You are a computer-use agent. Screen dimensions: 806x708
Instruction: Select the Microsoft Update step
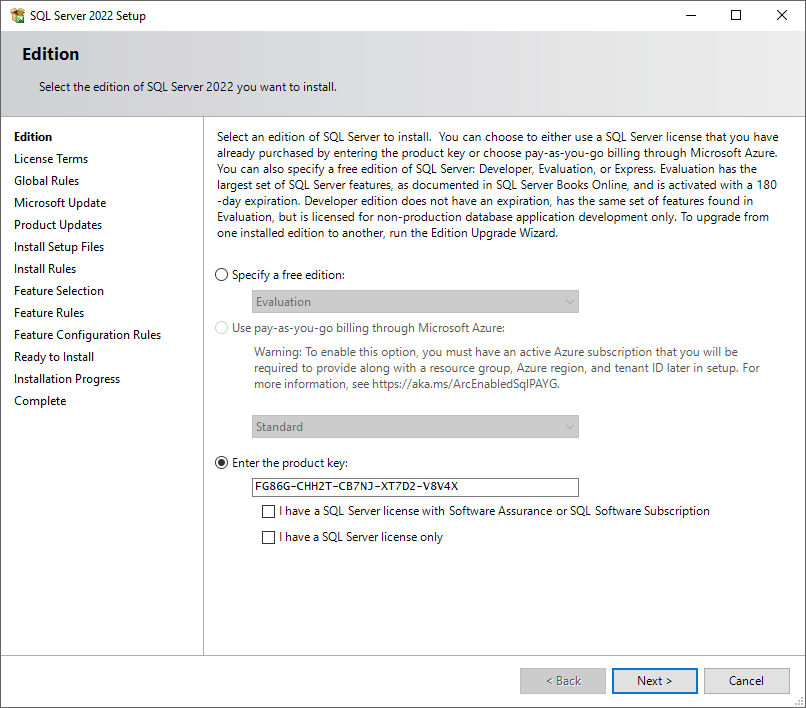pyautogui.click(x=59, y=202)
